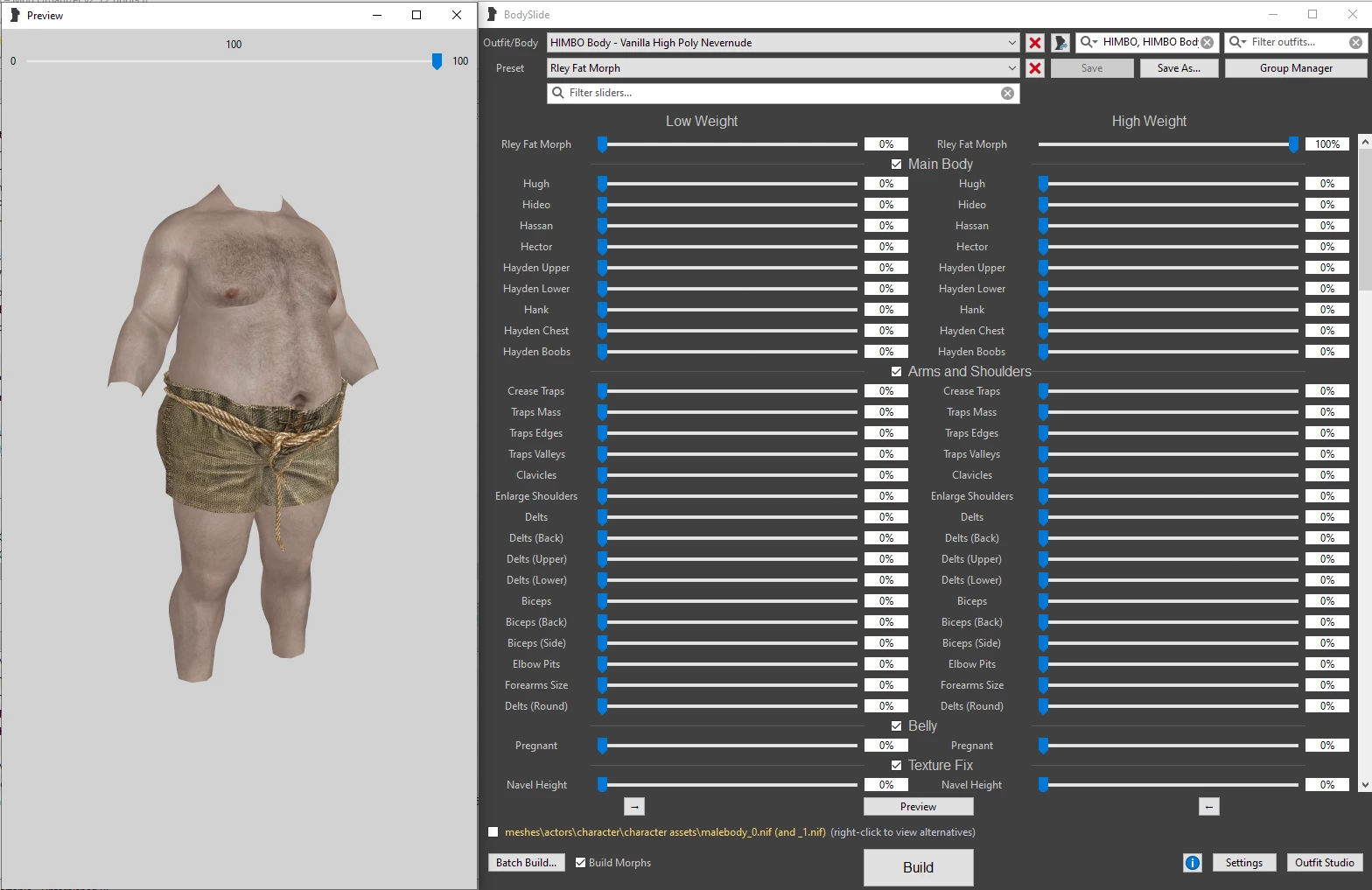
Task: Open outfit filter search magnifier icon
Action: [x=1237, y=42]
